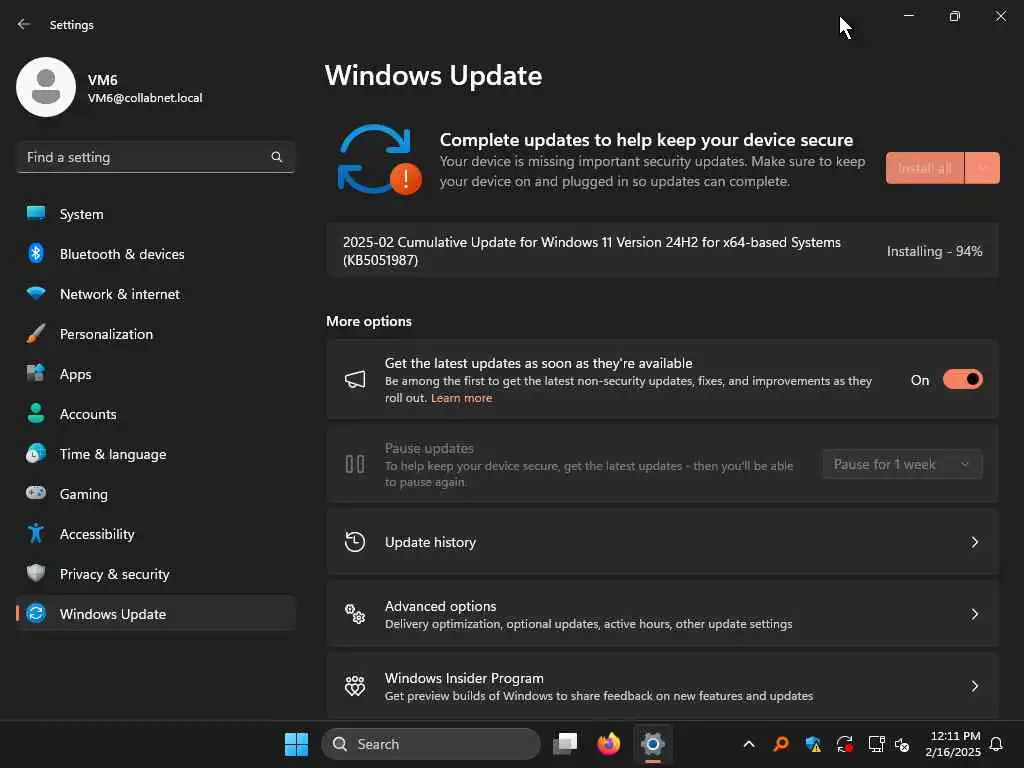Show hidden tray icons chevron
The height and width of the screenshot is (768, 1024).
click(749, 744)
